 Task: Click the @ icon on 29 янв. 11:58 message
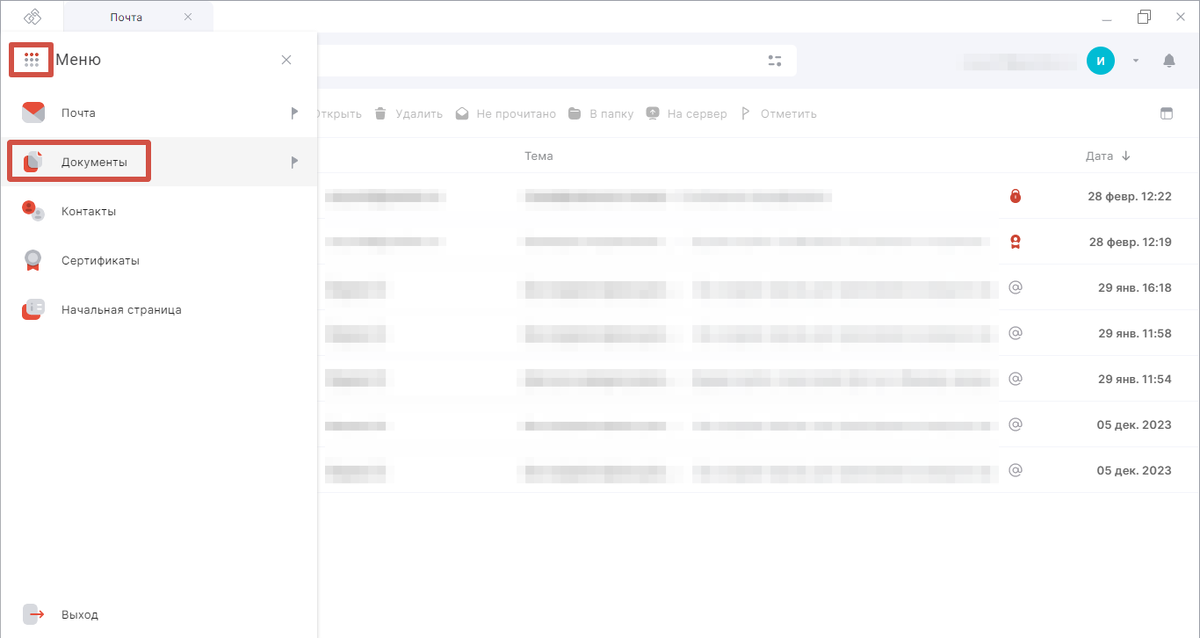(x=1015, y=333)
